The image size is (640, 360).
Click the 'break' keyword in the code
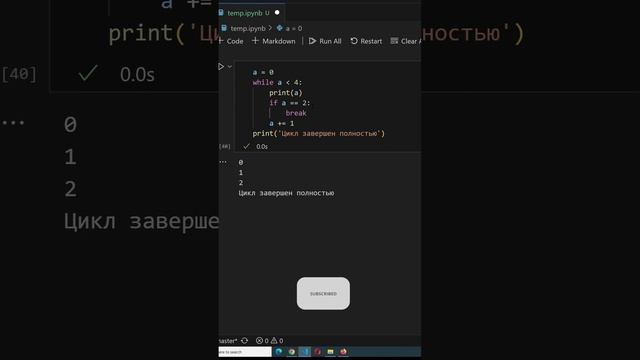pos(296,113)
